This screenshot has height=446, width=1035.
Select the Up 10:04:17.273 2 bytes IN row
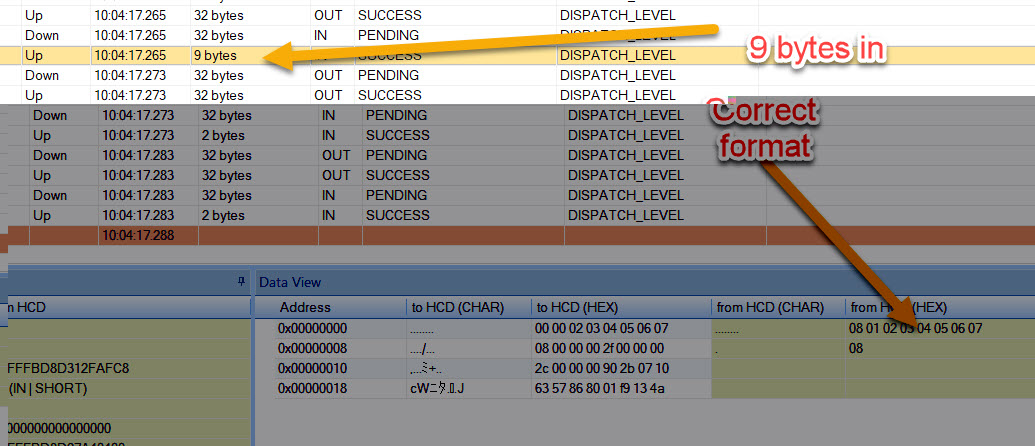518,135
